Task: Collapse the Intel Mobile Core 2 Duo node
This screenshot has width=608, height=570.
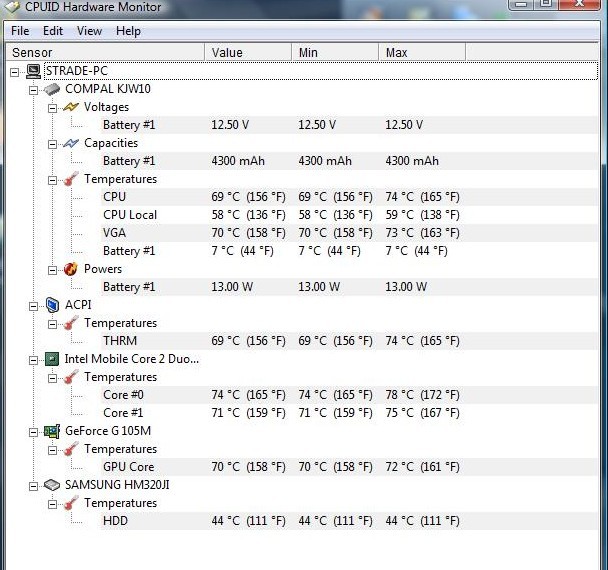Action: point(34,360)
